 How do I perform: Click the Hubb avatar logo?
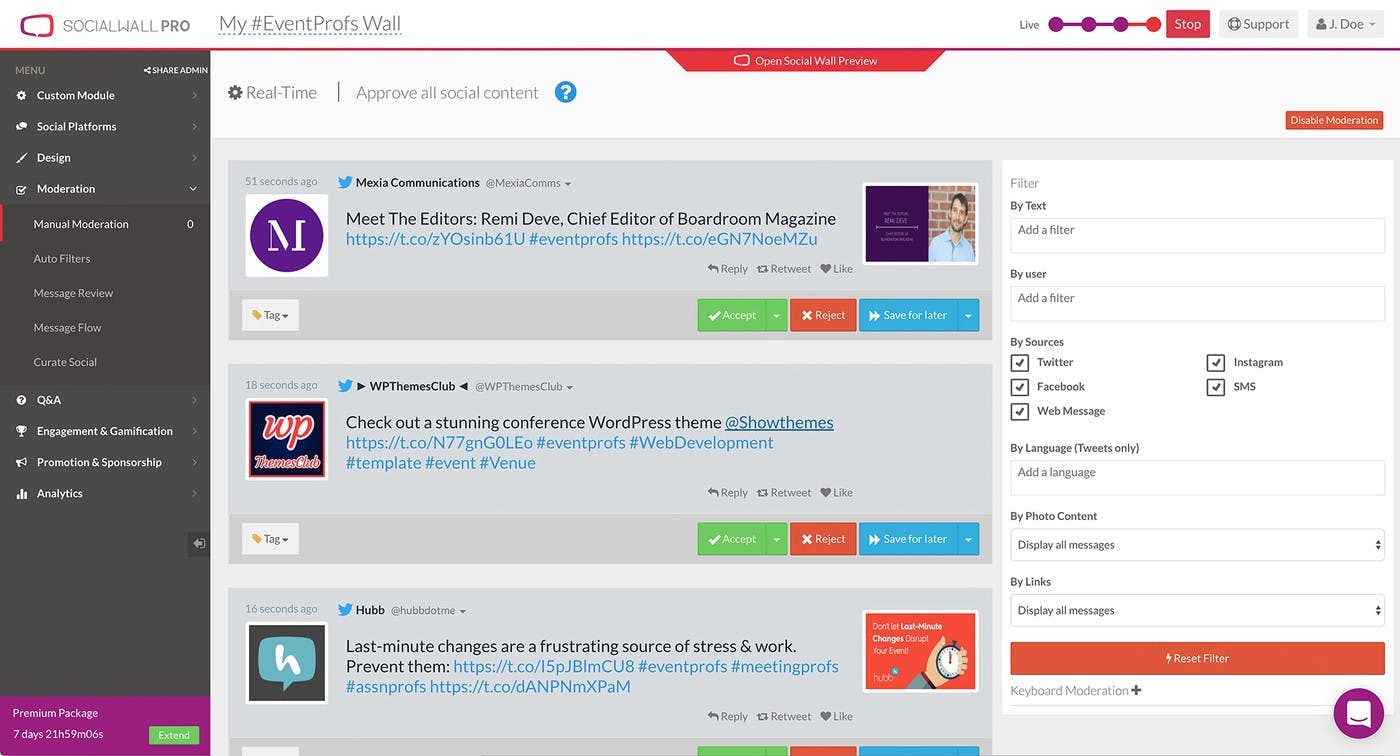click(x=287, y=663)
